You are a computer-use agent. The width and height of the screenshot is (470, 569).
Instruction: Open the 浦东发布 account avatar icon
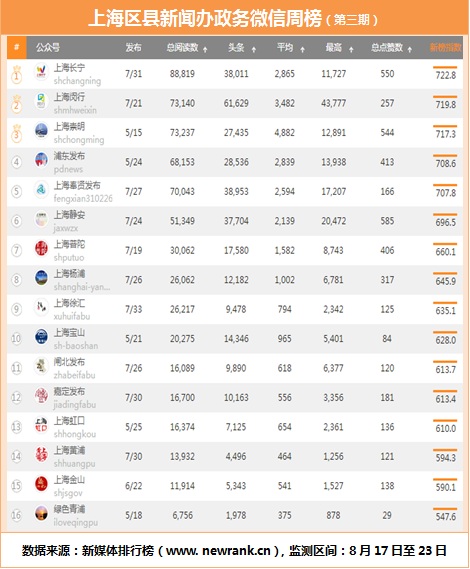click(x=41, y=160)
